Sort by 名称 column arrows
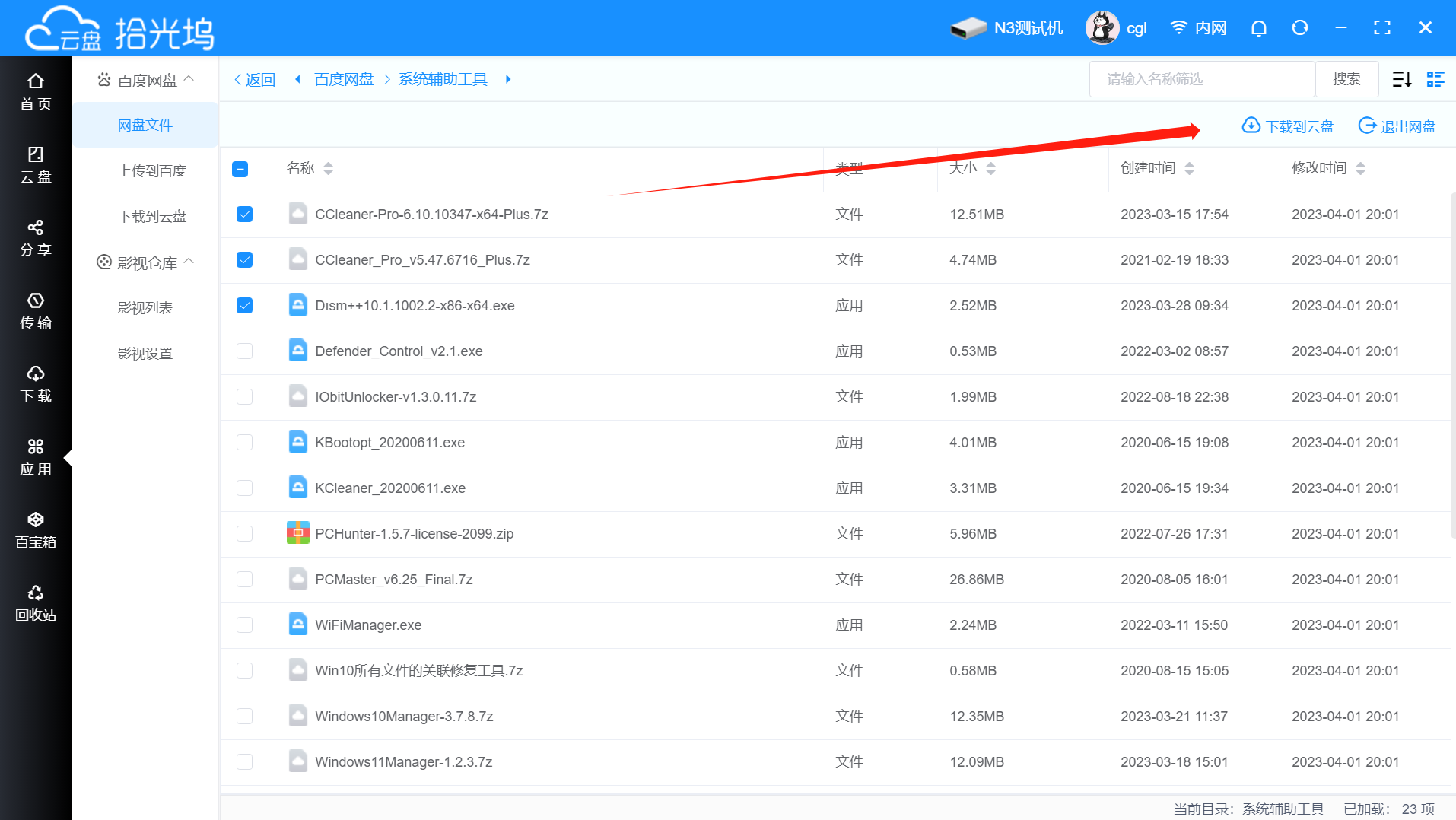This screenshot has width=1456, height=820. click(328, 168)
